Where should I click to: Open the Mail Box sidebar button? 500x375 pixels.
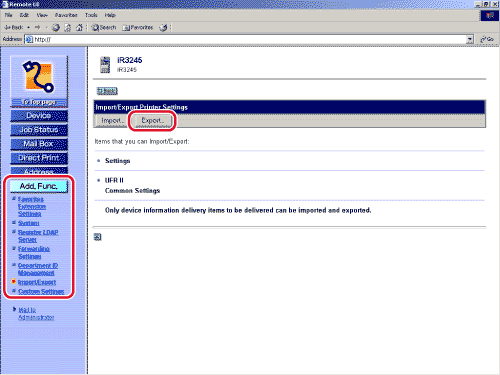[x=39, y=144]
